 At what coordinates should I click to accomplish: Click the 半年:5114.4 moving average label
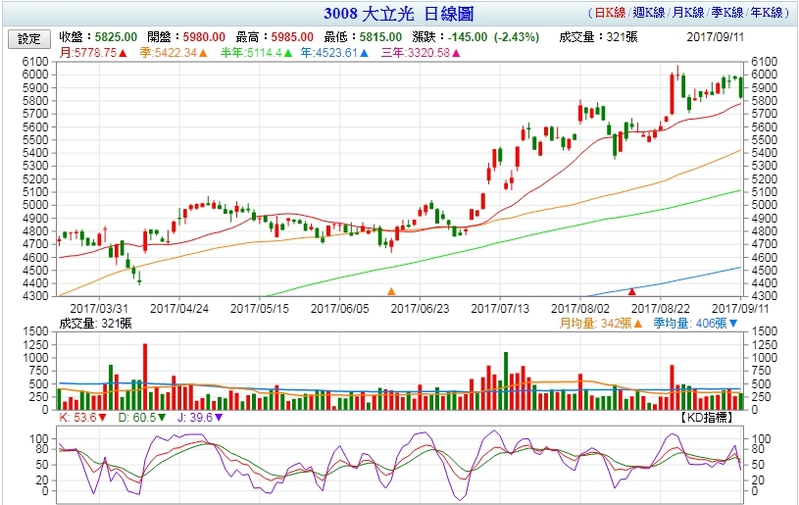[x=252, y=53]
